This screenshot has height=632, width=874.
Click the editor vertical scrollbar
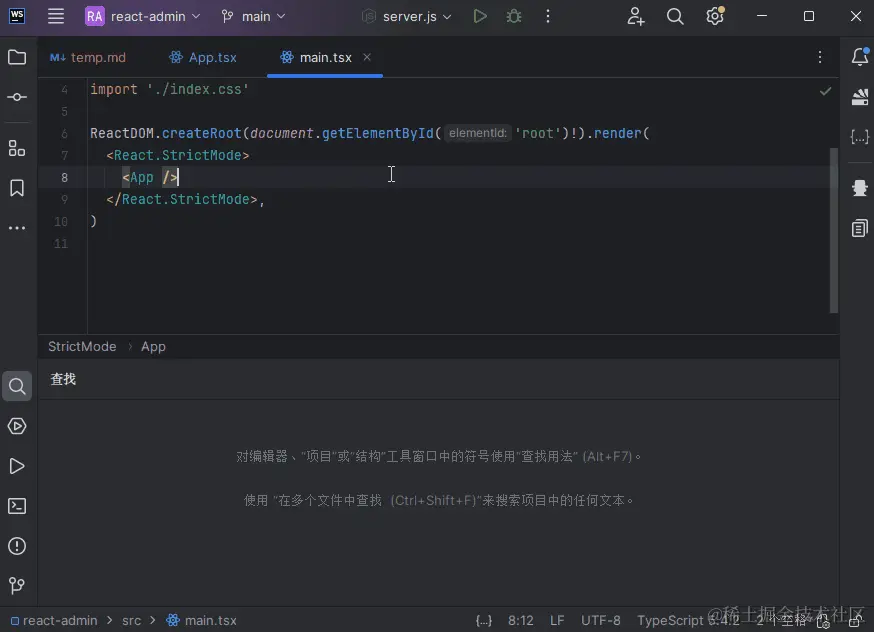[x=834, y=230]
